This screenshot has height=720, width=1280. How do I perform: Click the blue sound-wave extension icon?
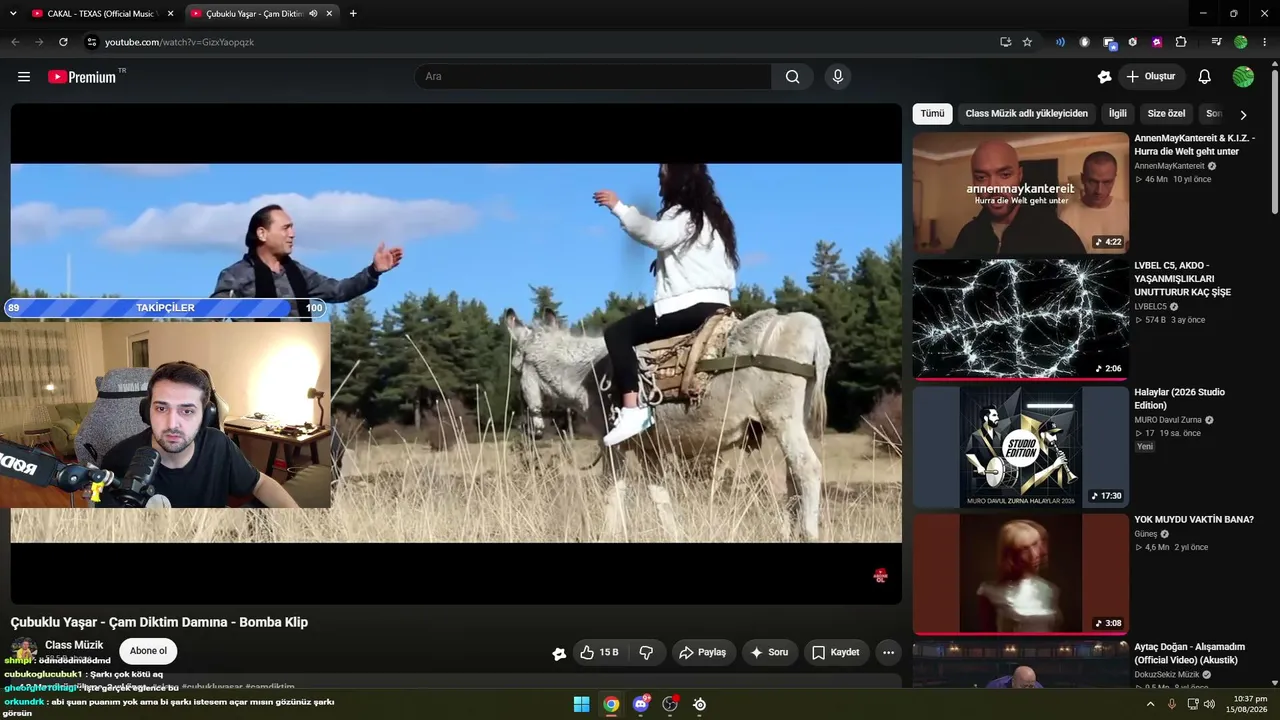1060,42
